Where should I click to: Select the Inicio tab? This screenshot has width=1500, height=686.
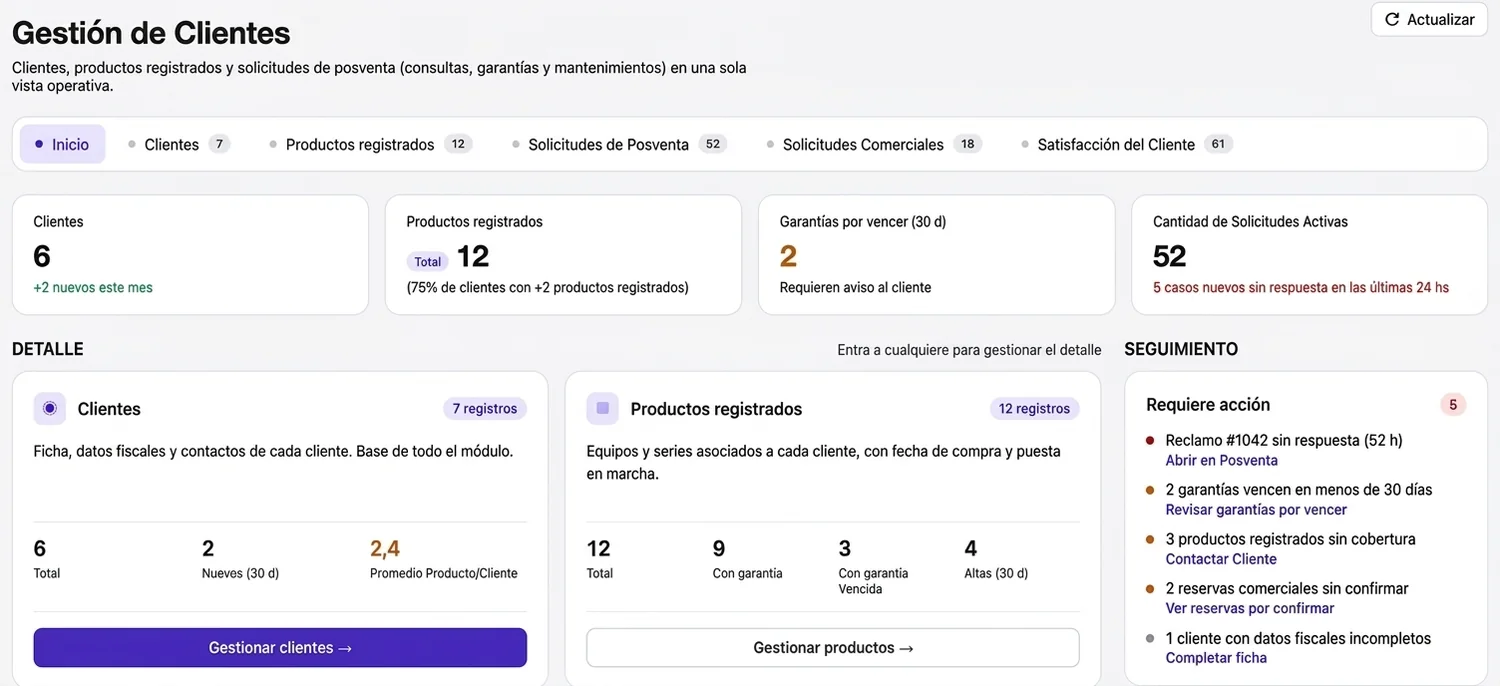pyautogui.click(x=62, y=144)
